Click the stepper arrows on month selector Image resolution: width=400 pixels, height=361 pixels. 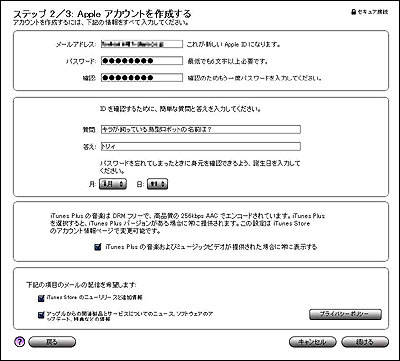coord(122,184)
